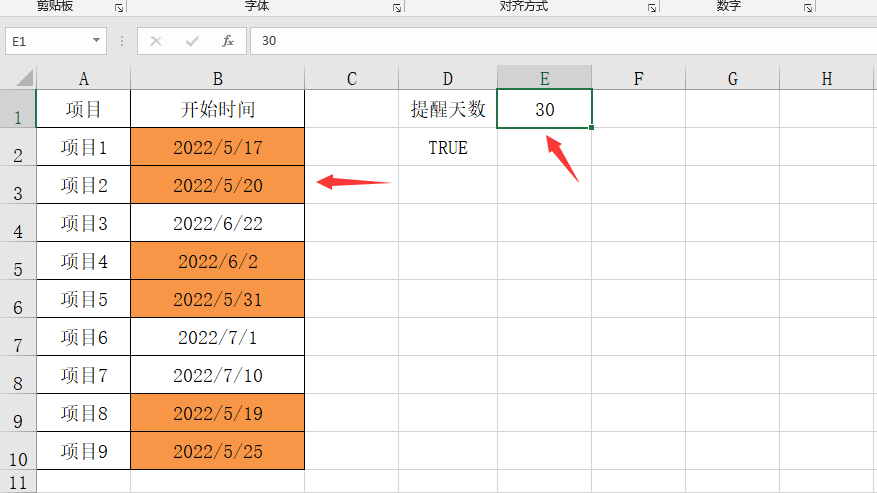Select column B header
The width and height of the screenshot is (877, 493).
pos(218,78)
